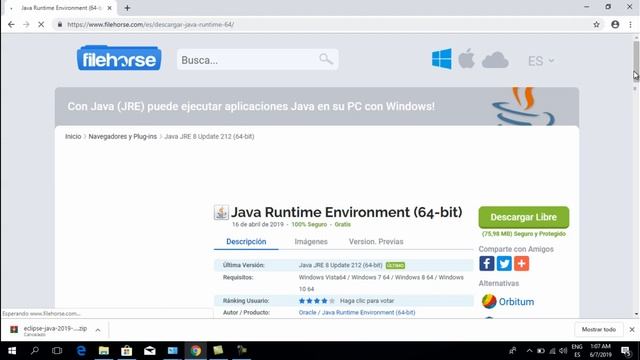Open Navegadores y Plug-ins breadcrumb
This screenshot has width=640, height=360.
[x=122, y=136]
